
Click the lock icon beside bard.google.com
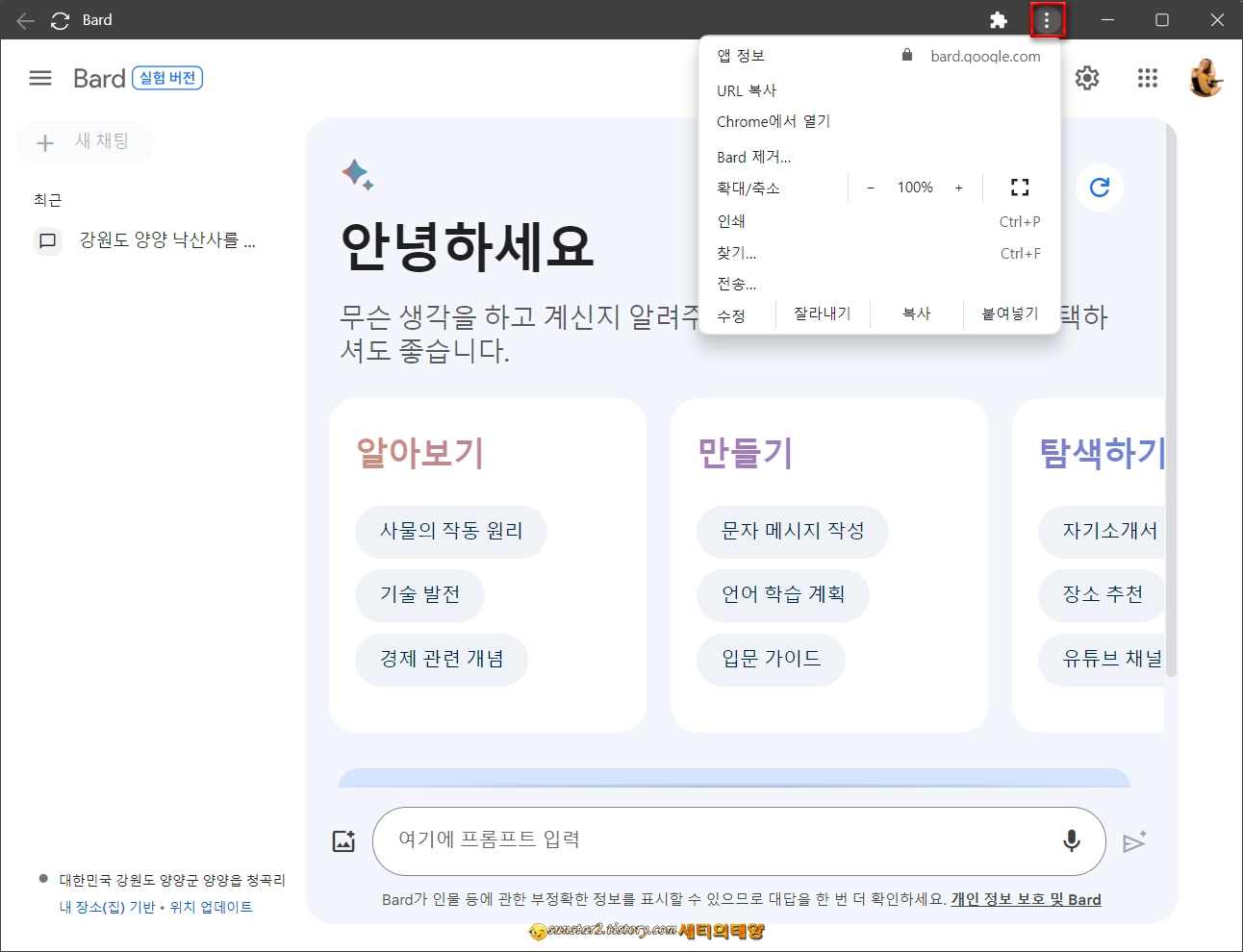pos(906,55)
